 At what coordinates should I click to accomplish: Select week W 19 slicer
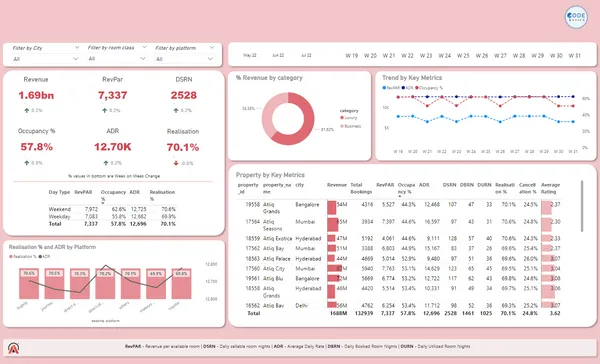coord(352,55)
